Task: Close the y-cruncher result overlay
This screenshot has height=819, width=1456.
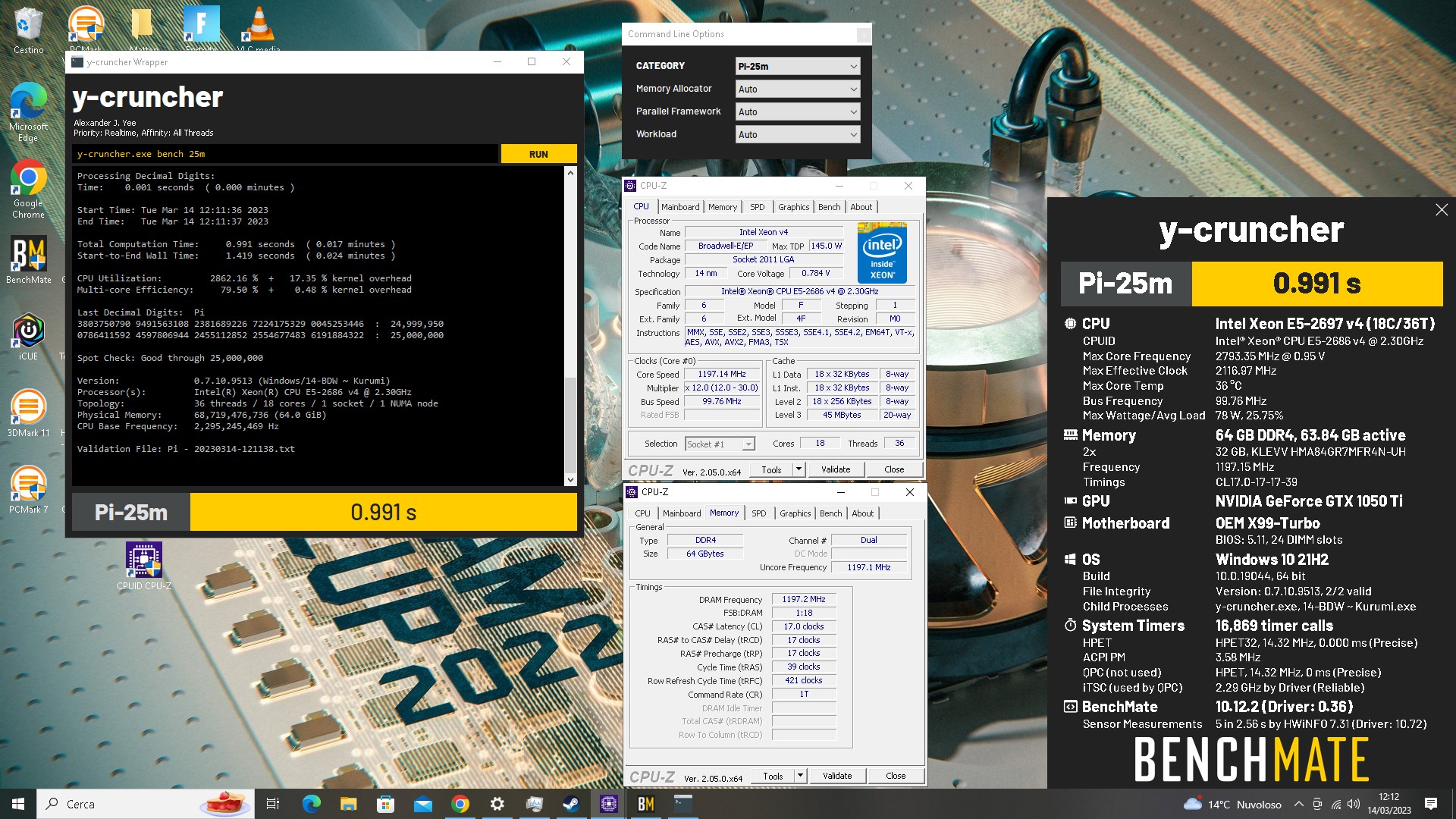Action: tap(1442, 210)
